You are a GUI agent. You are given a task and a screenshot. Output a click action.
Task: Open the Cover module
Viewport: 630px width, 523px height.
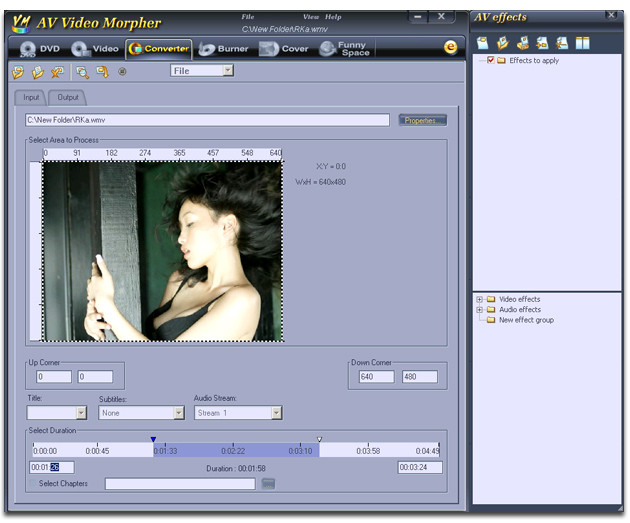pyautogui.click(x=283, y=49)
